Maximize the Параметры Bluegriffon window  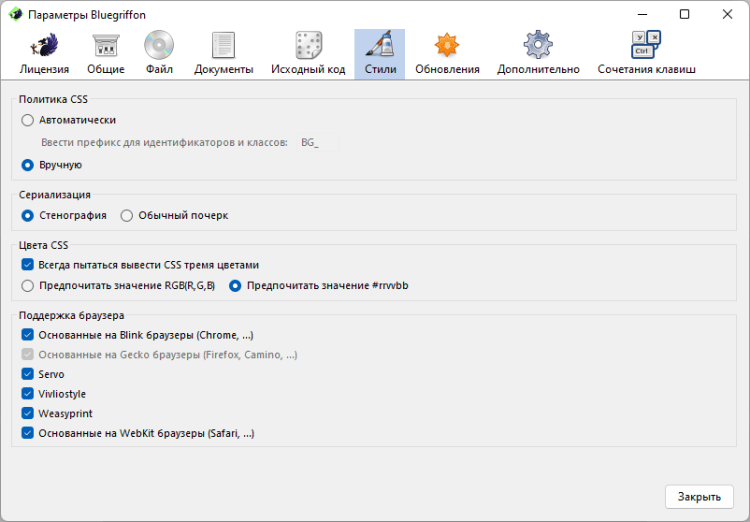pyautogui.click(x=684, y=14)
